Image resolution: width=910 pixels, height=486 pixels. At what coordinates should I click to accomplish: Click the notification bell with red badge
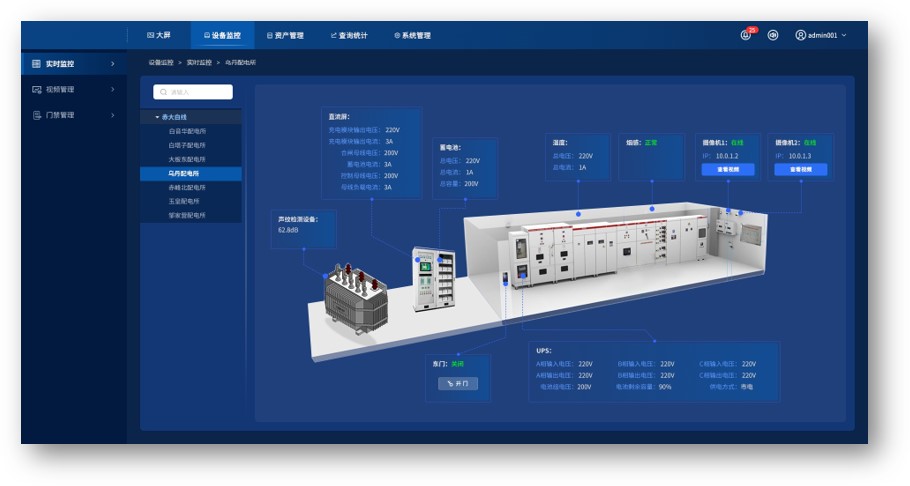[x=746, y=35]
